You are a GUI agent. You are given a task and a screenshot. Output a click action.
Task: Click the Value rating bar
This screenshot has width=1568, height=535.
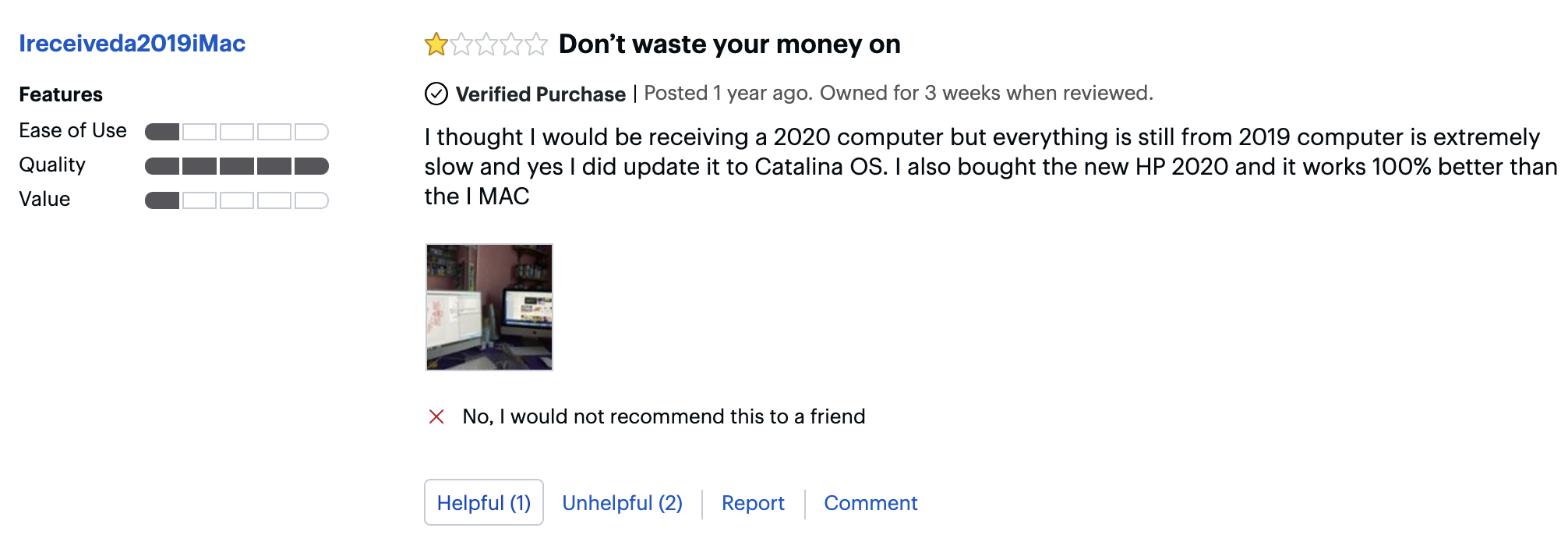coord(237,200)
